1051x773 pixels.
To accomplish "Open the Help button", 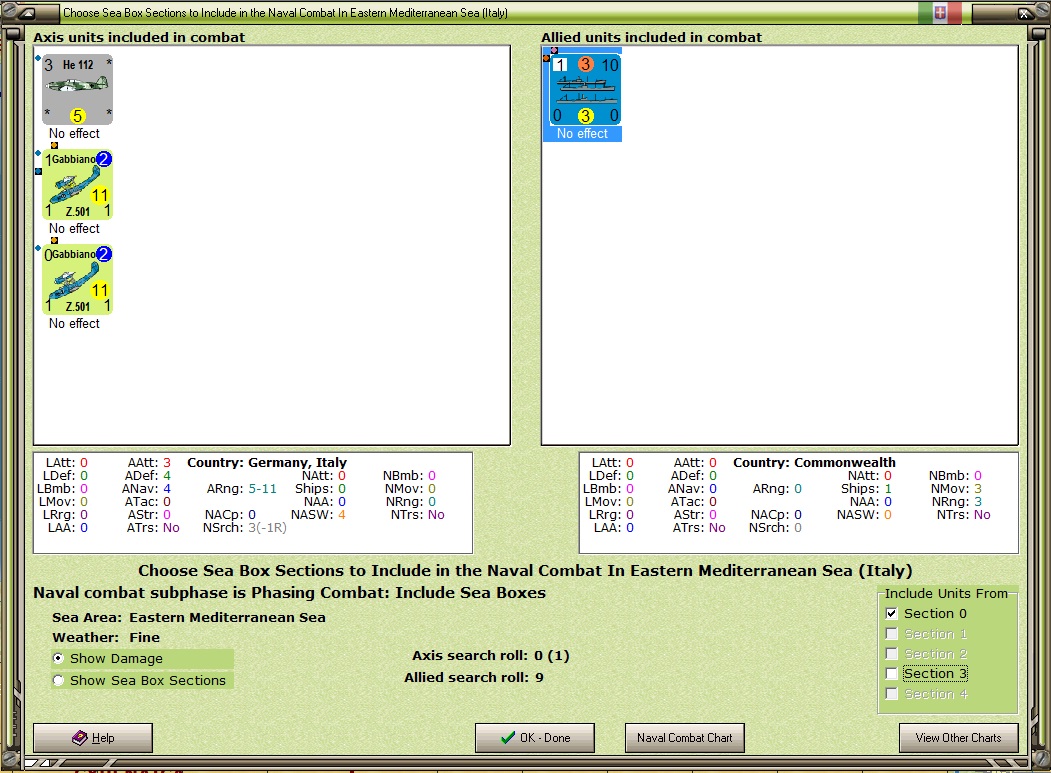I will coord(93,737).
